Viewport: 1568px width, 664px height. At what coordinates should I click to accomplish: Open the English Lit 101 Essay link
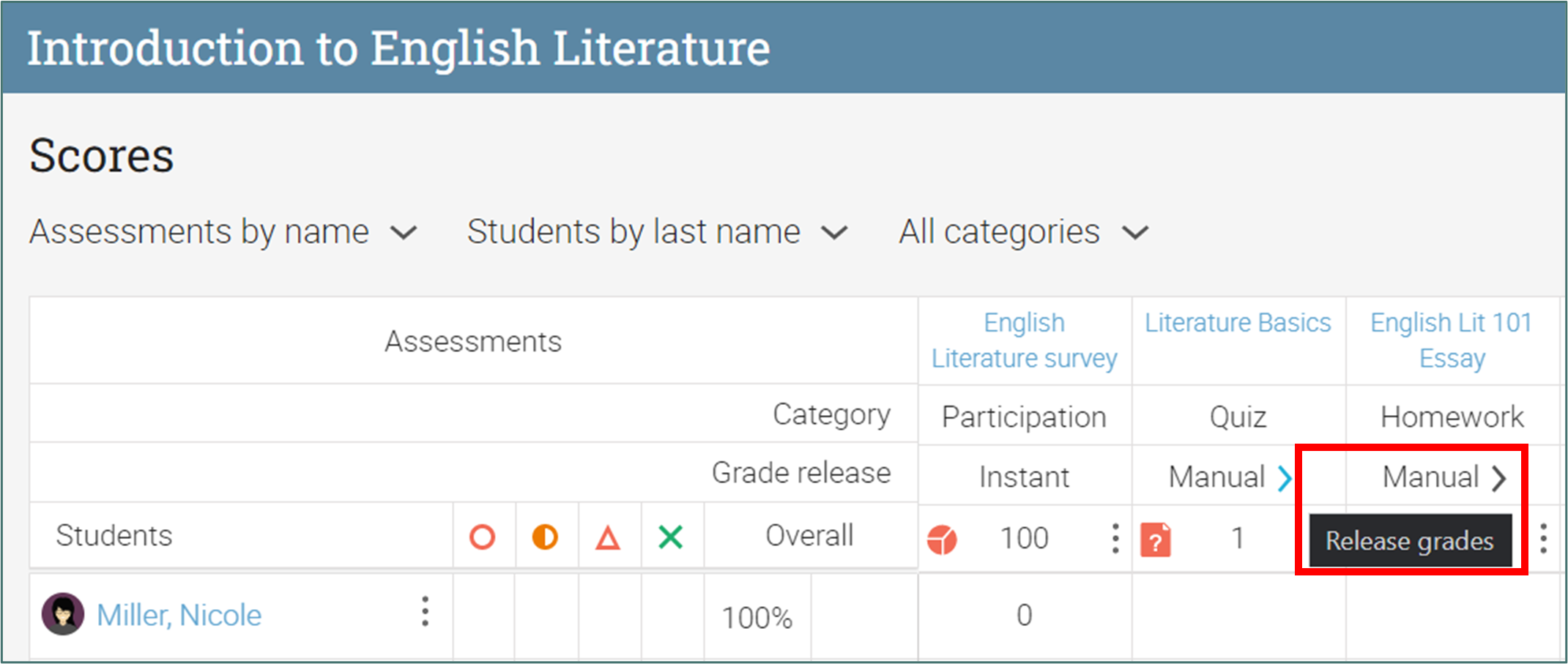[1452, 340]
